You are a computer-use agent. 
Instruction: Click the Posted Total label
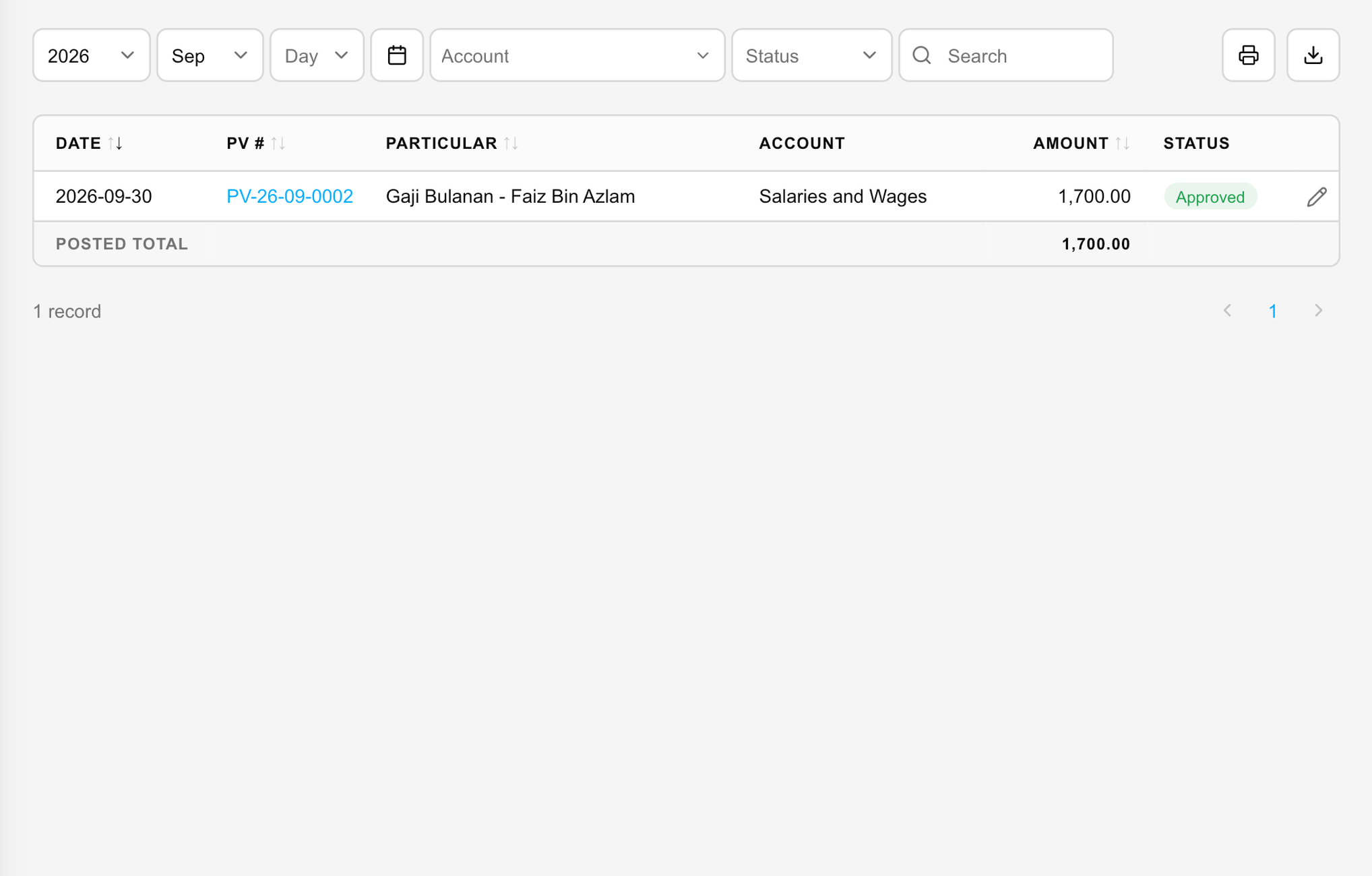[122, 244]
